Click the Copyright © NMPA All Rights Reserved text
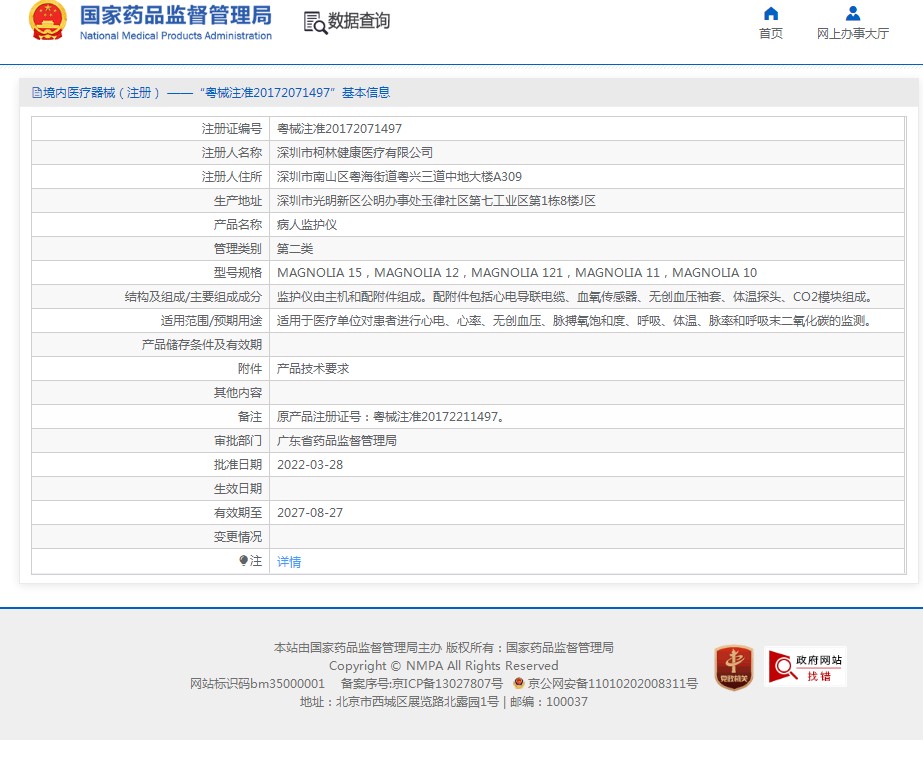Image resolution: width=923 pixels, height=770 pixels. coord(444,666)
